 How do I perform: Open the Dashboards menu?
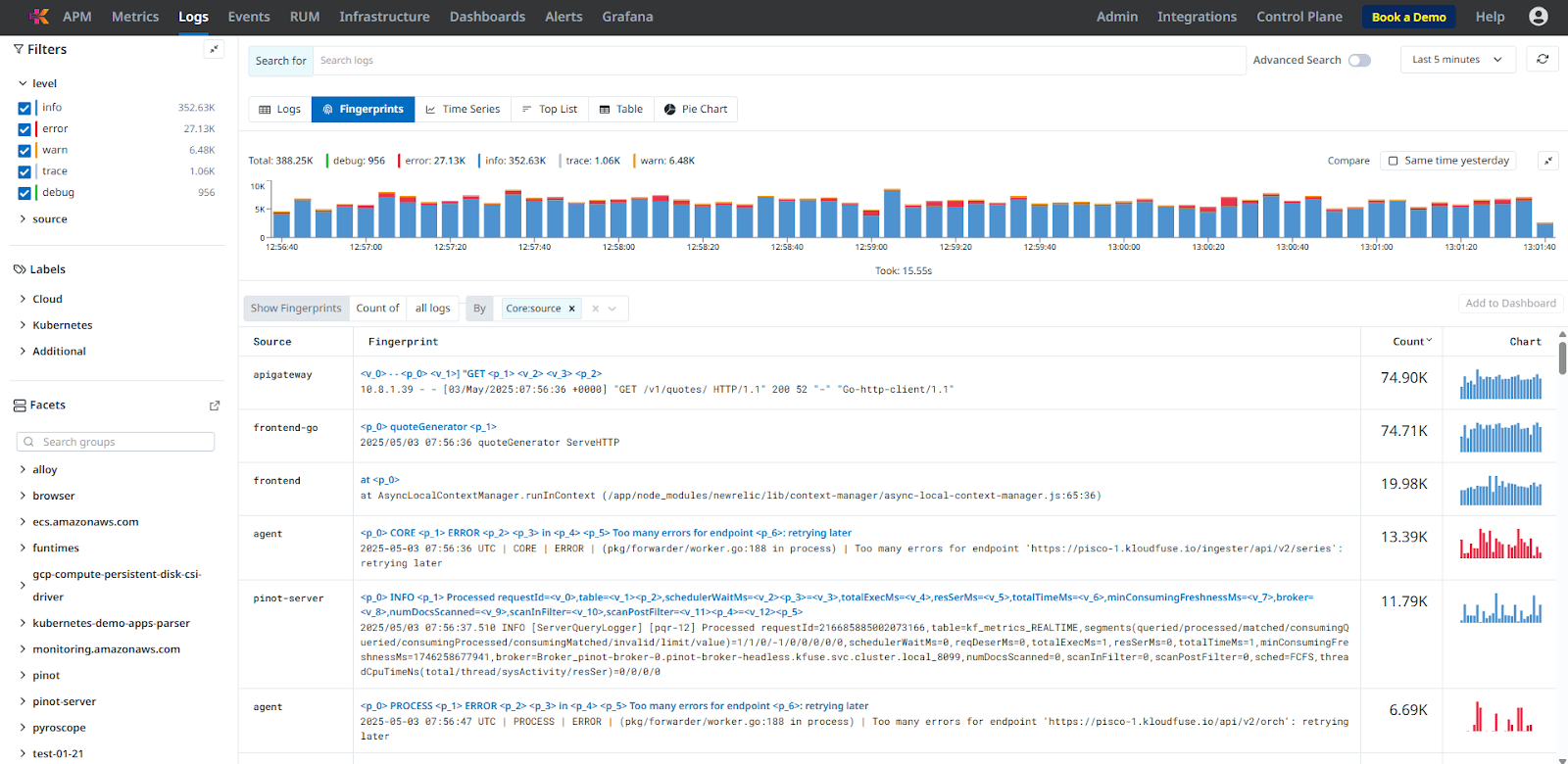pos(487,17)
